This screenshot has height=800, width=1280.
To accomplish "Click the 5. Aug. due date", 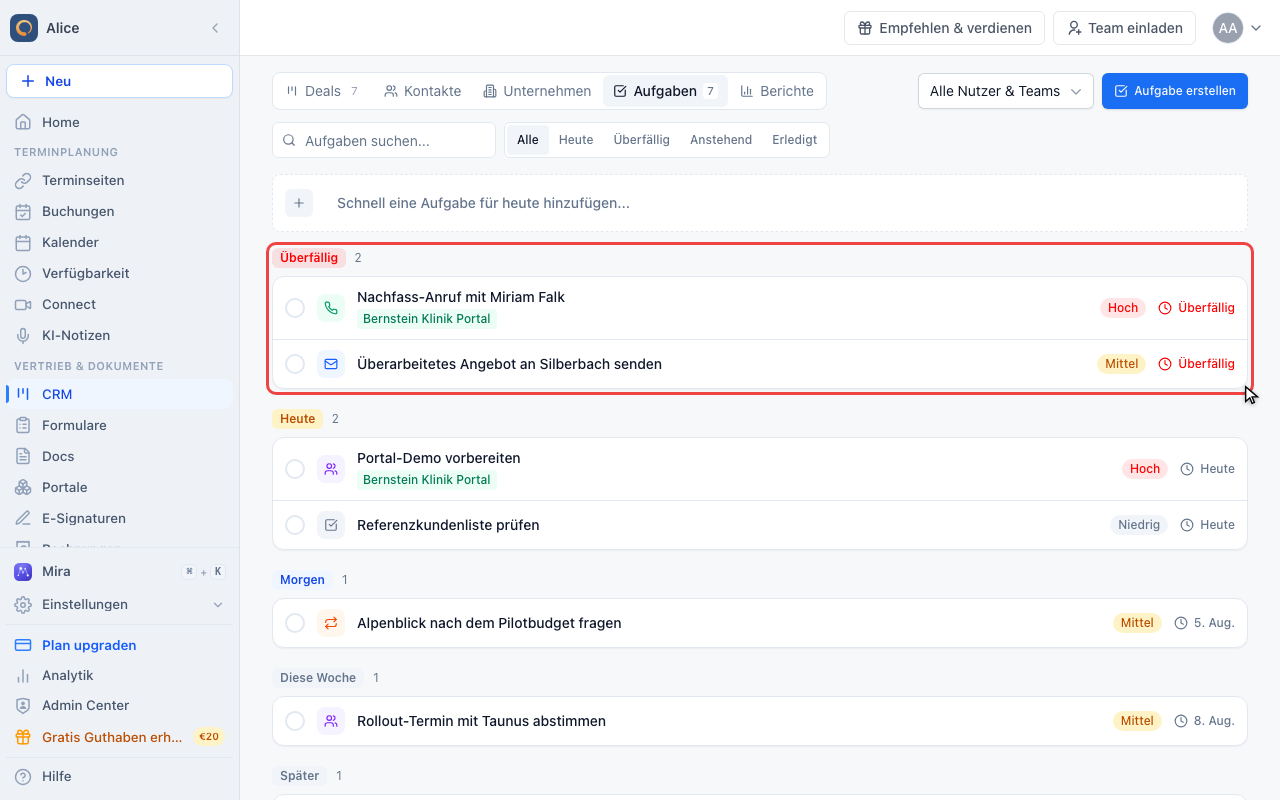I will click(x=1204, y=623).
